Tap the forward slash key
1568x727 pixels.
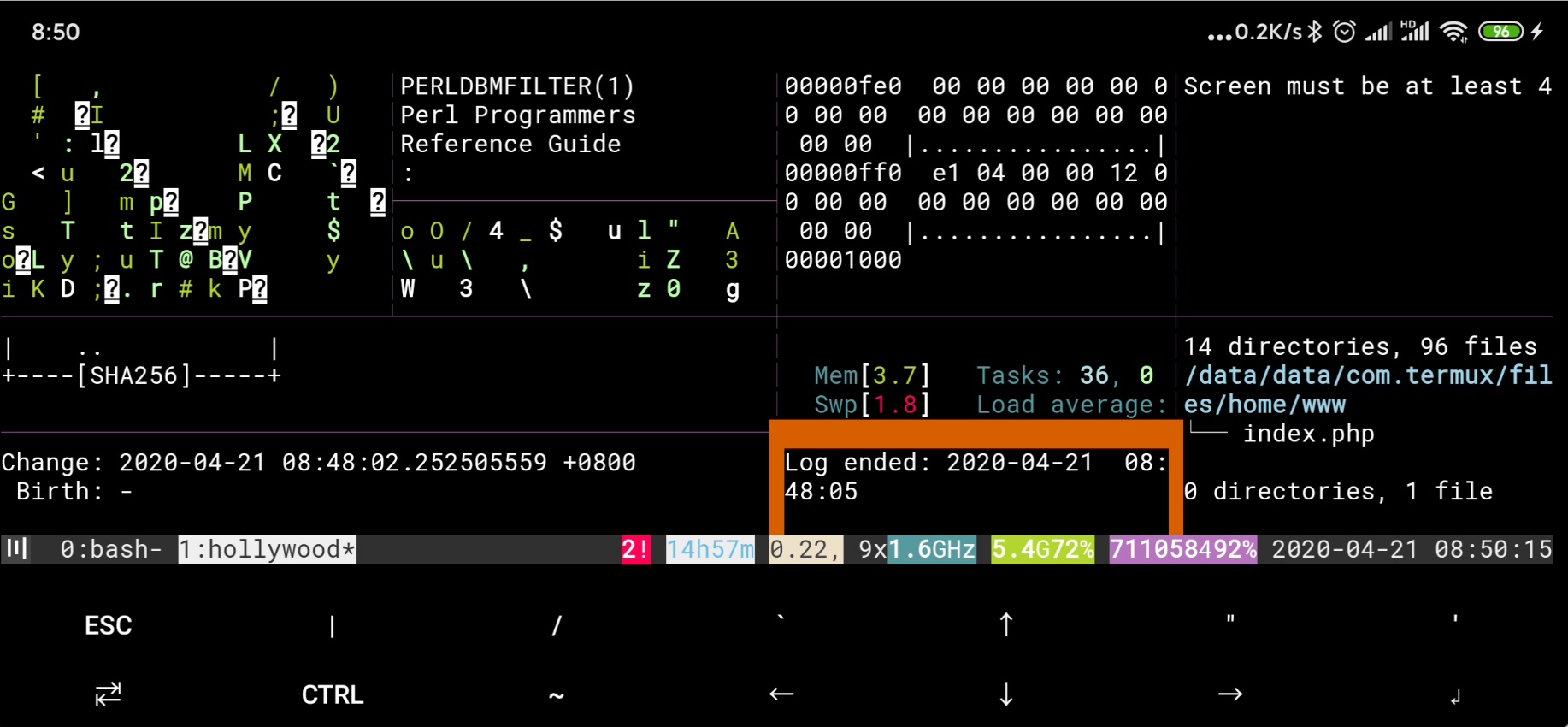(557, 626)
